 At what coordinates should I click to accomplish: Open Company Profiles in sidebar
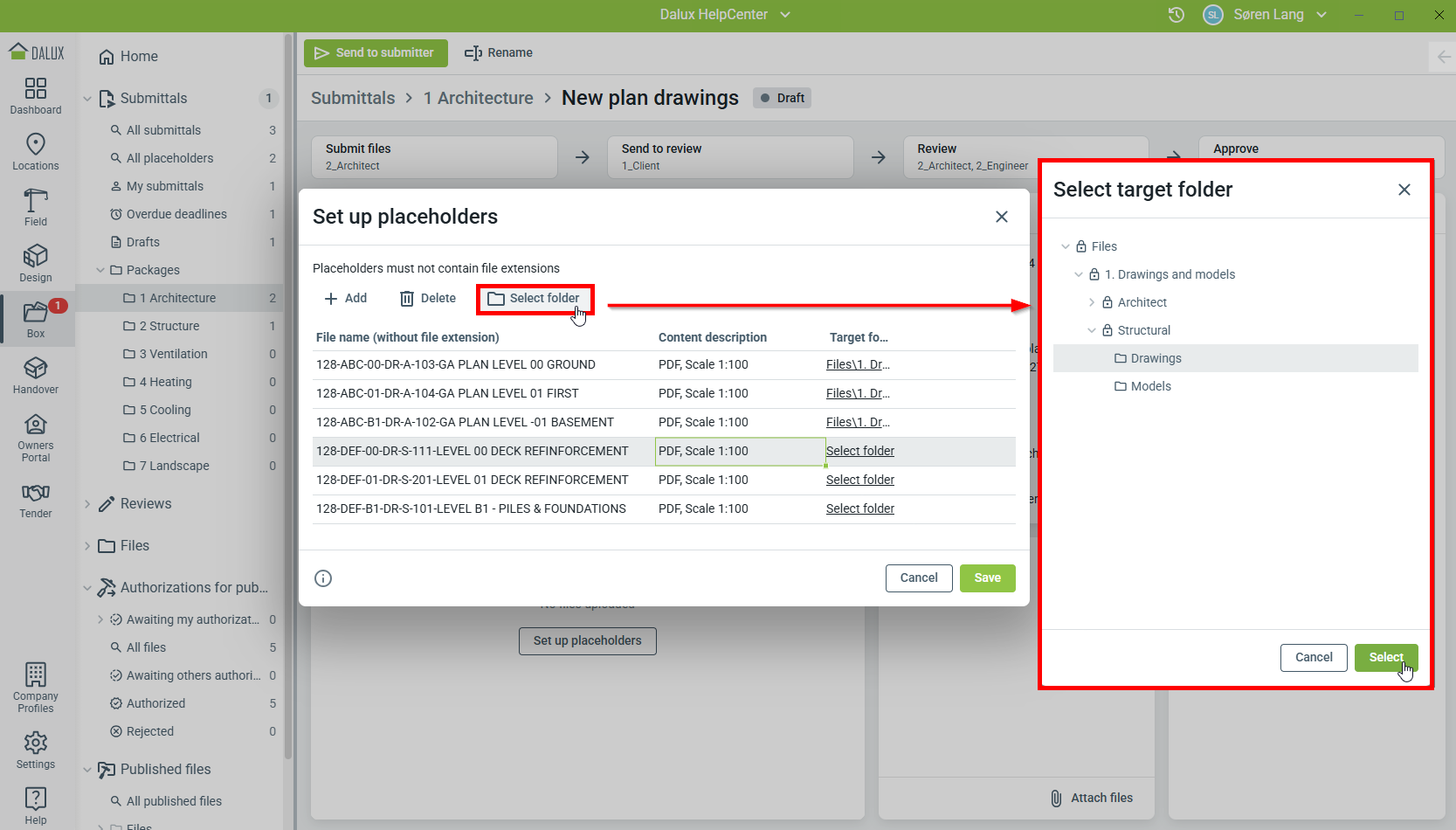pyautogui.click(x=36, y=687)
